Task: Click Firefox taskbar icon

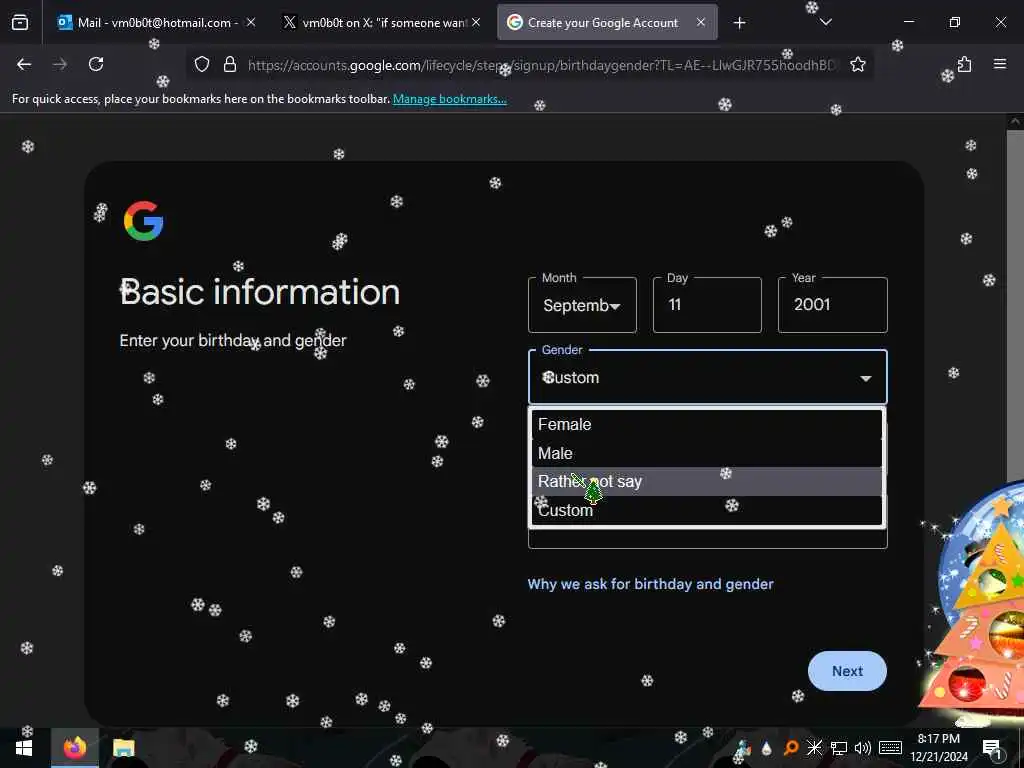Action: [x=75, y=748]
